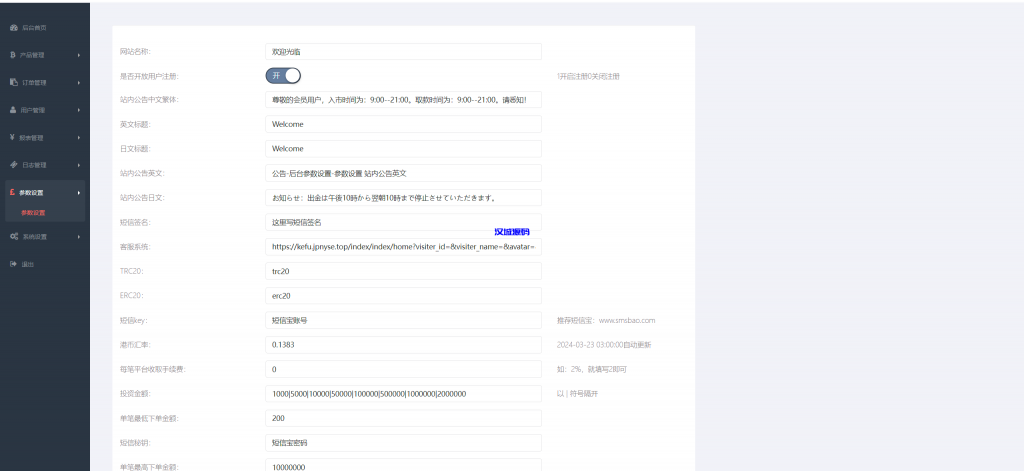
Task: Focus the 客服系统 URL input field
Action: [x=403, y=246]
